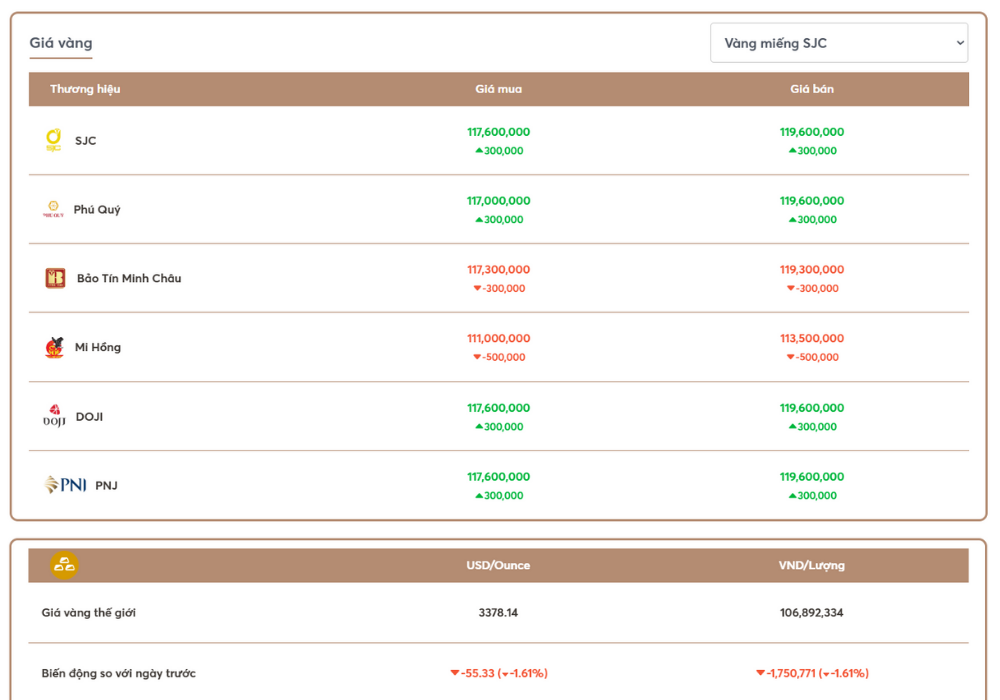Click the PNJ brand name text

pos(107,486)
